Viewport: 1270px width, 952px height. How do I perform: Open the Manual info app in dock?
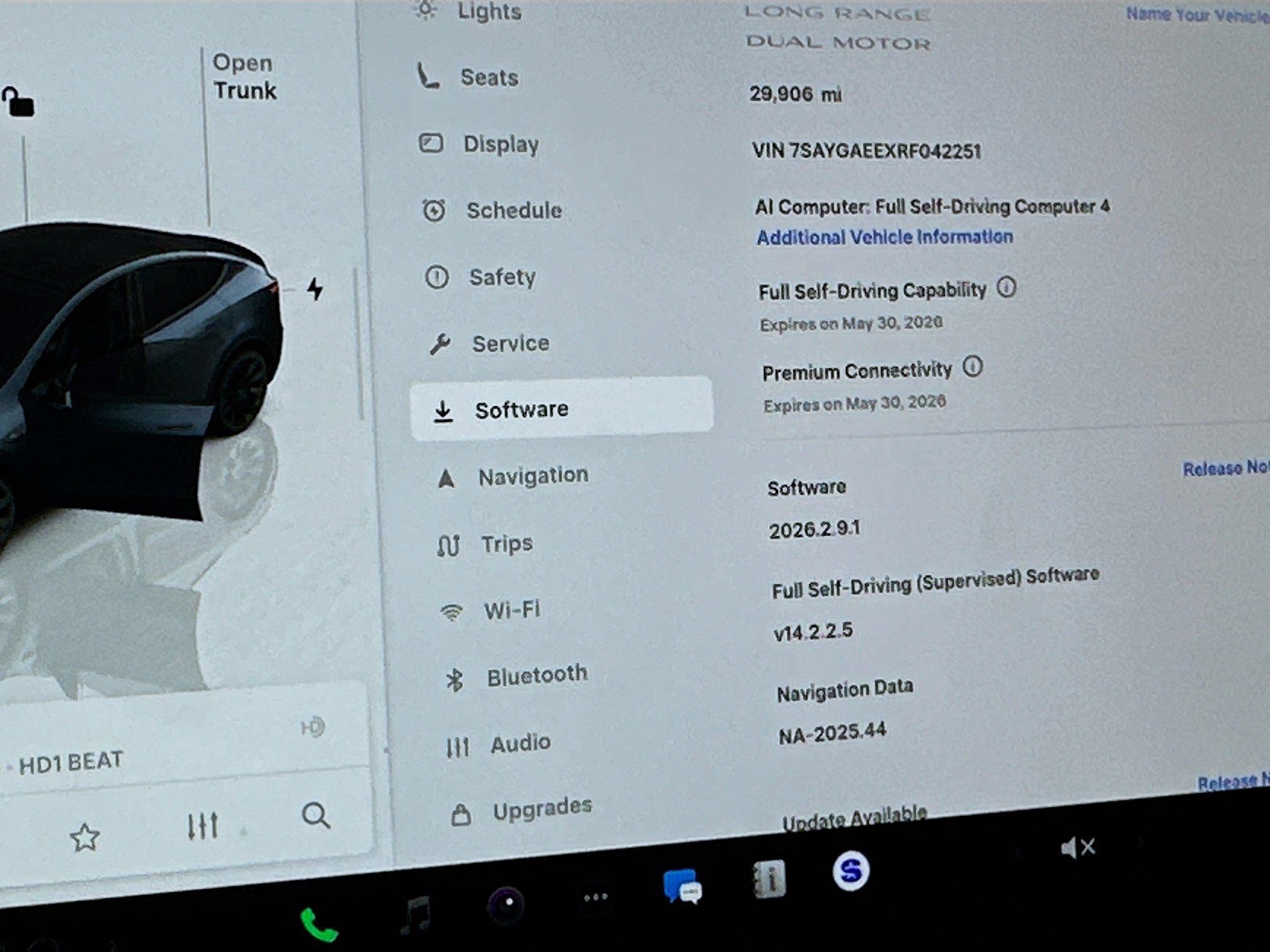pos(769,878)
